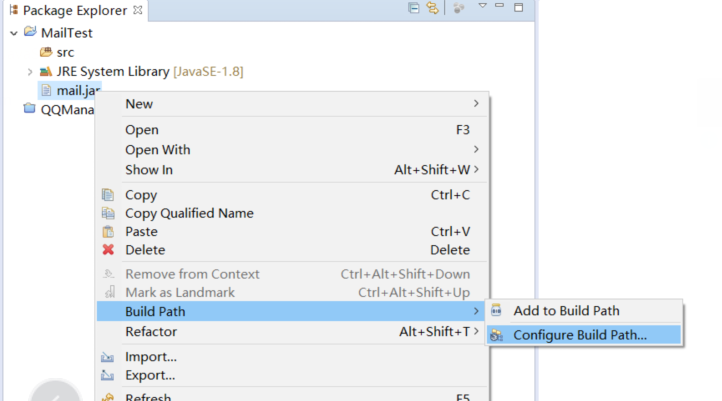Click the closed QQMana project icon
722x401 pixels.
point(29,109)
